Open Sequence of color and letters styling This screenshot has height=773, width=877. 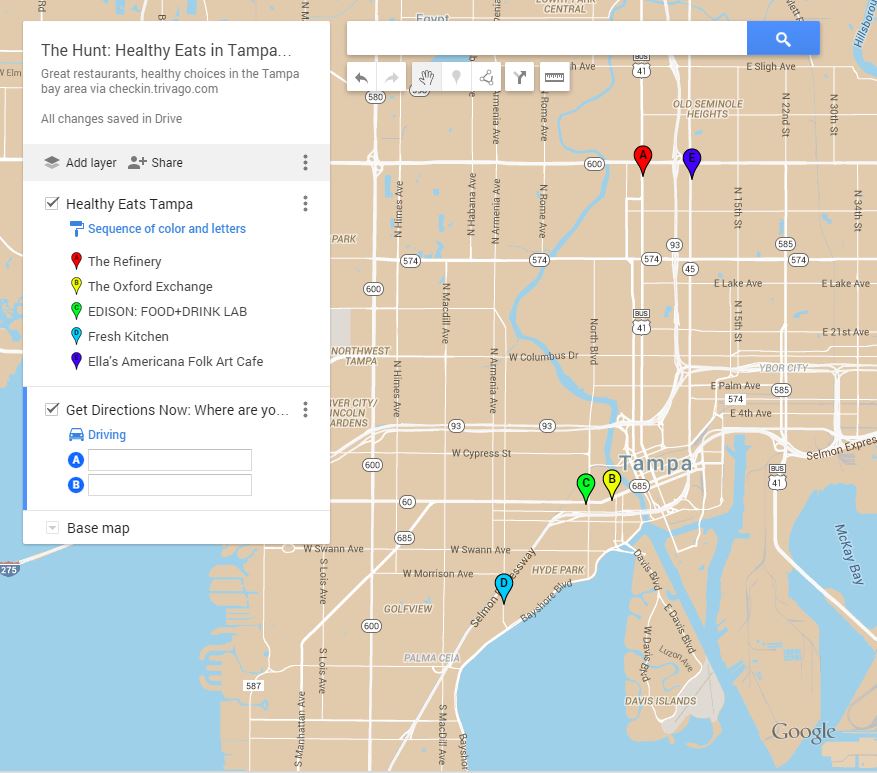click(167, 229)
